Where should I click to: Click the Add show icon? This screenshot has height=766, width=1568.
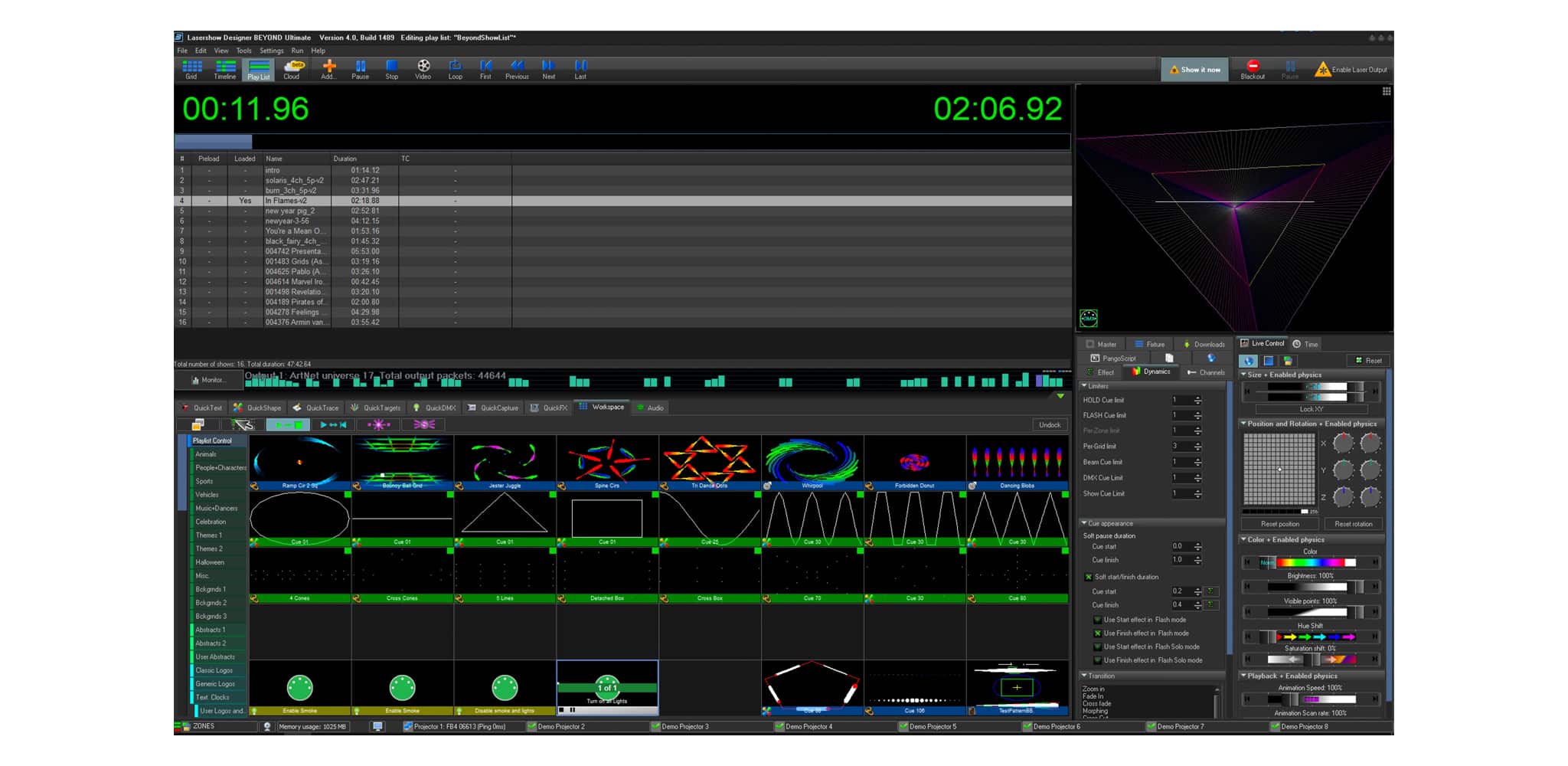328,67
